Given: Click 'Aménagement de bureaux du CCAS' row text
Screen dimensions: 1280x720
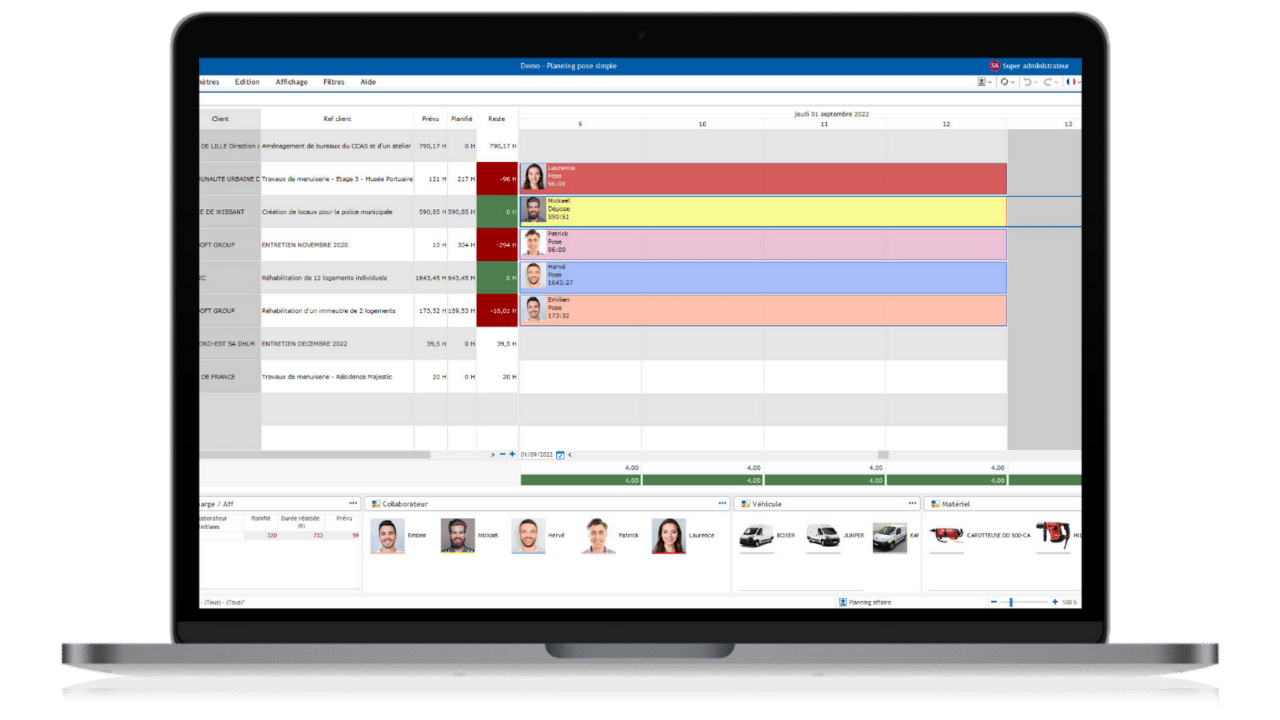Looking at the screenshot, I should point(336,146).
